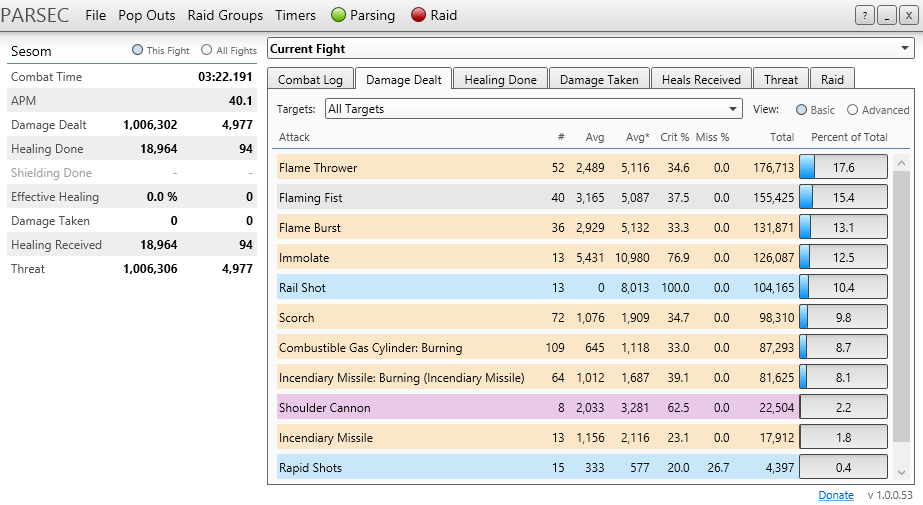This screenshot has height=505, width=923.
Task: Open the Raid Groups menu
Action: tap(225, 15)
